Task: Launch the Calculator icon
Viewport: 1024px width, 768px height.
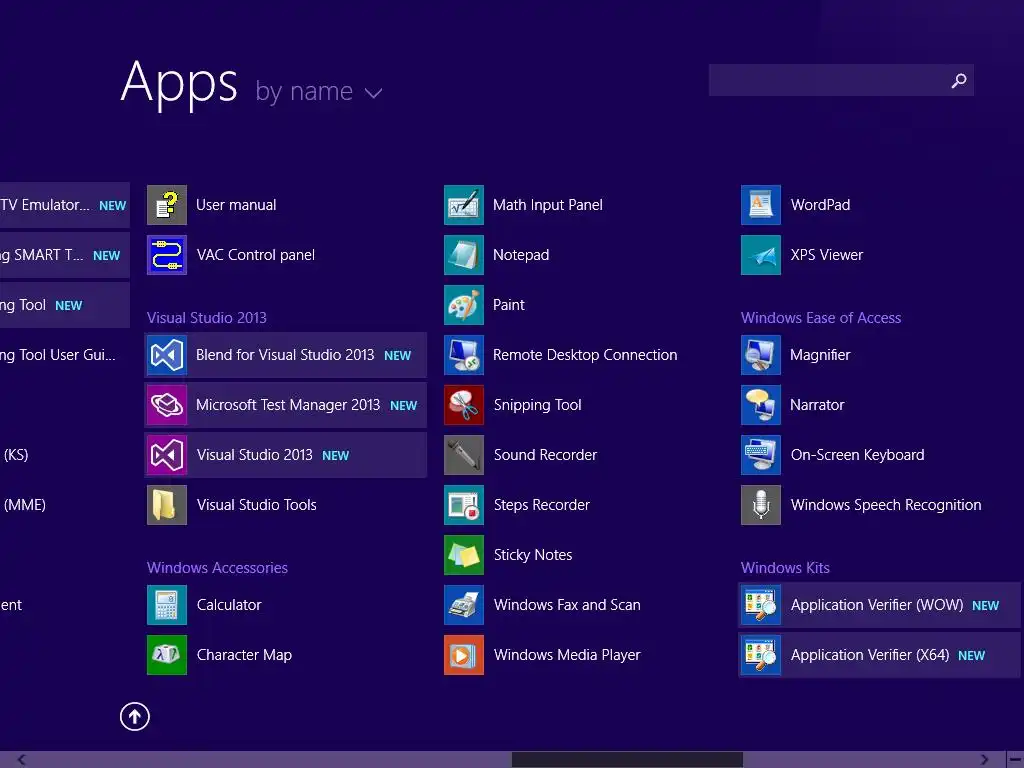Action: pos(167,605)
